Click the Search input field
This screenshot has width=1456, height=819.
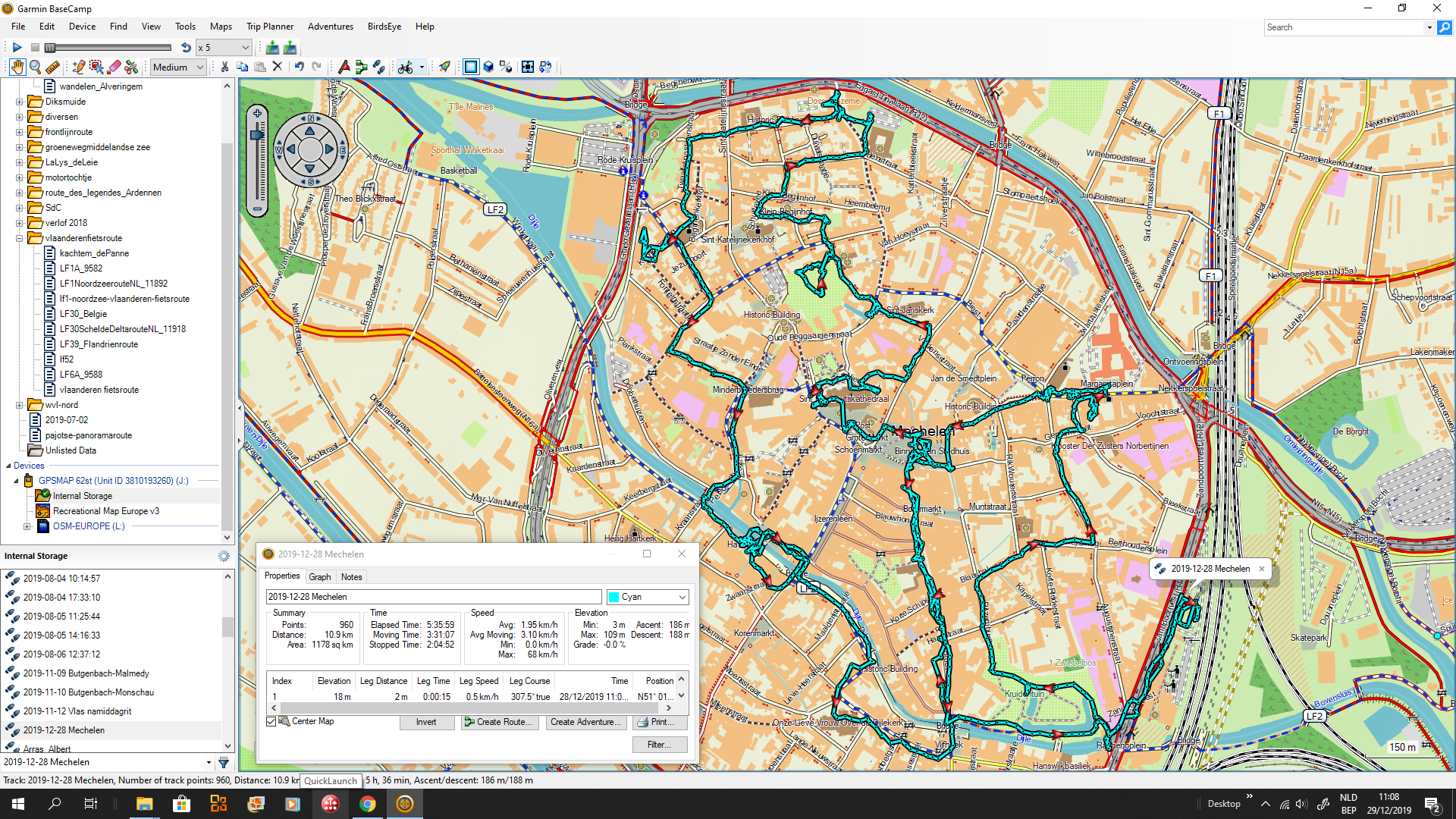point(1345,27)
